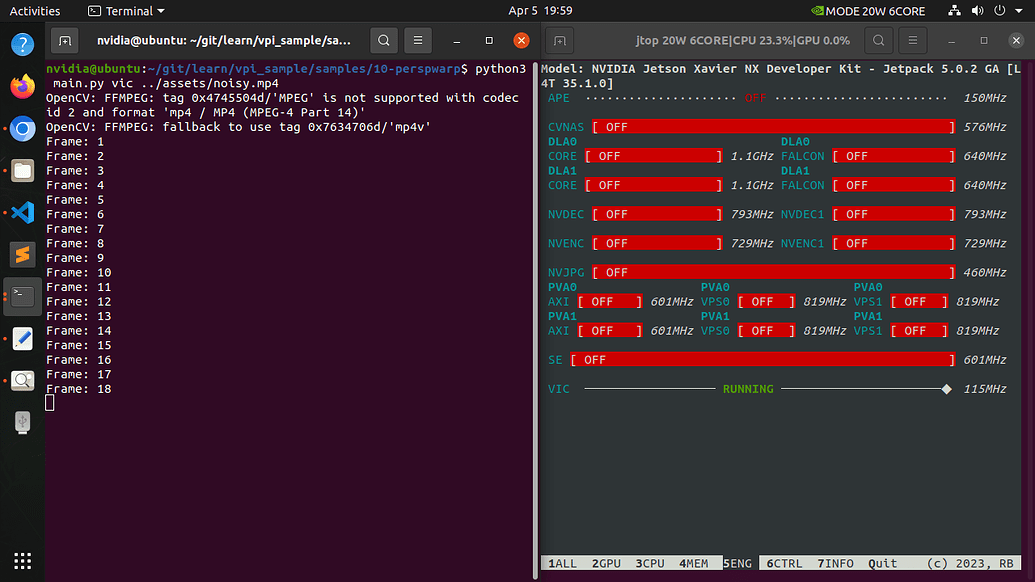Click the network status icon in top bar
This screenshot has width=1035, height=582.
pos(952,11)
